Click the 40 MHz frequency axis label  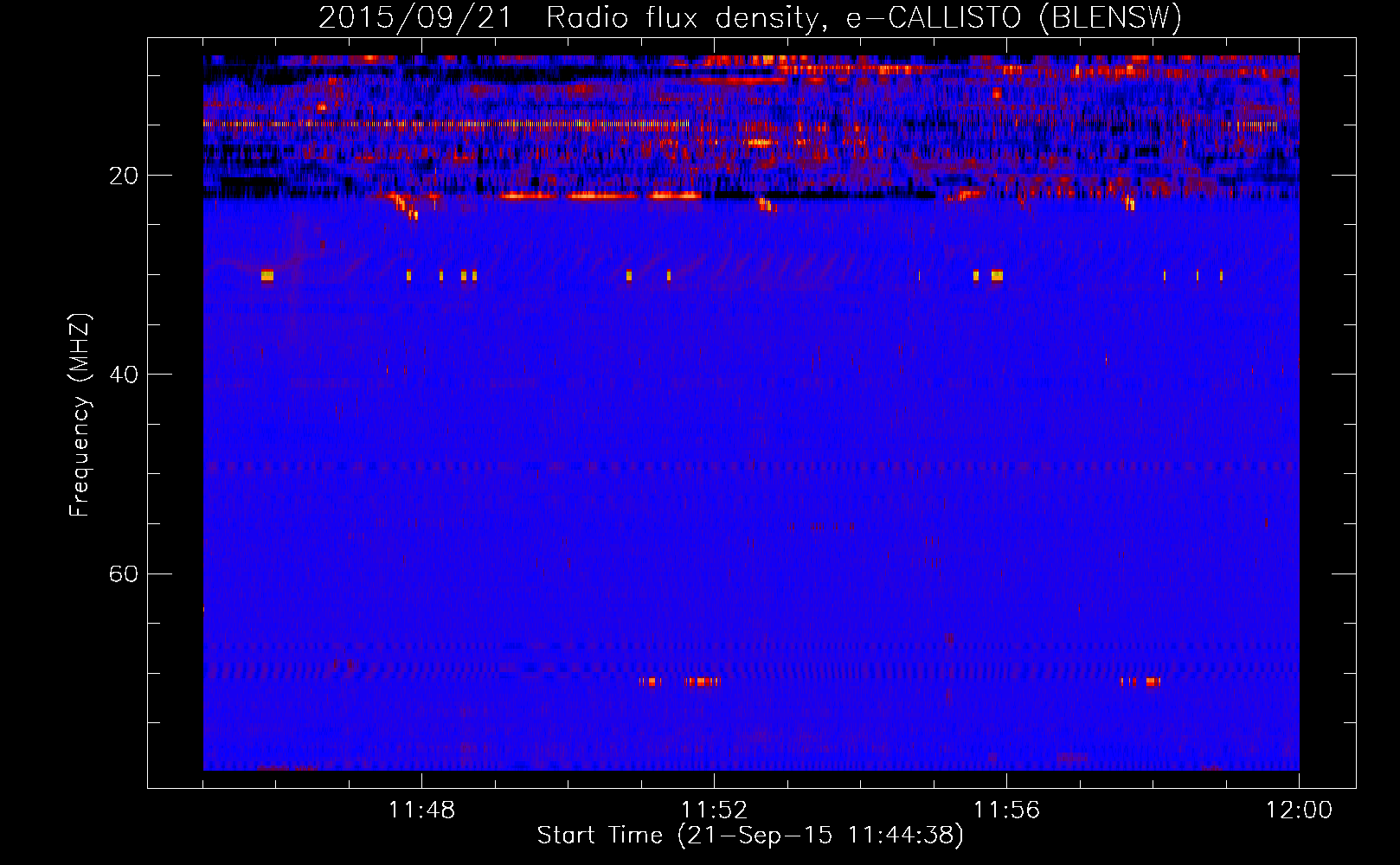click(123, 375)
